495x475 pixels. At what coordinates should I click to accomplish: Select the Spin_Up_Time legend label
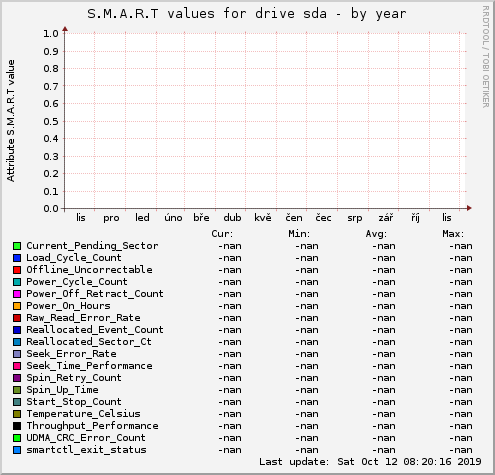62,390
